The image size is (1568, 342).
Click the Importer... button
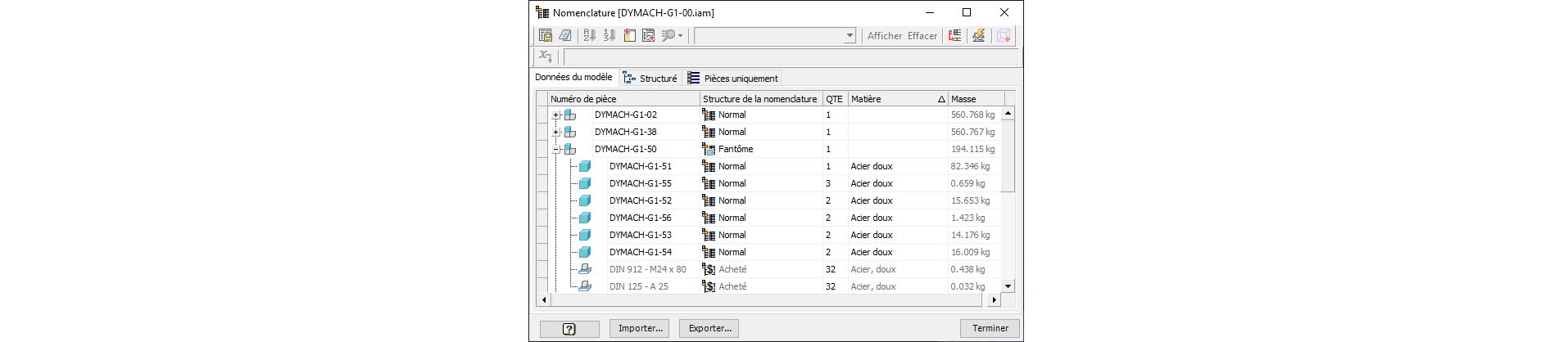(640, 328)
